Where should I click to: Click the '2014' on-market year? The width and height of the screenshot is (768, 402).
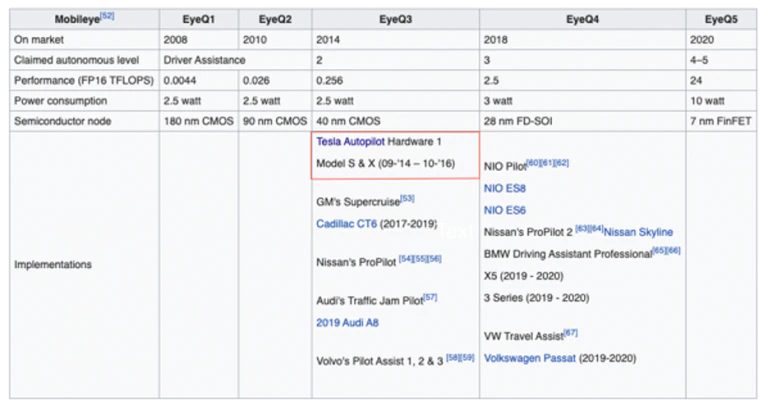[328, 40]
